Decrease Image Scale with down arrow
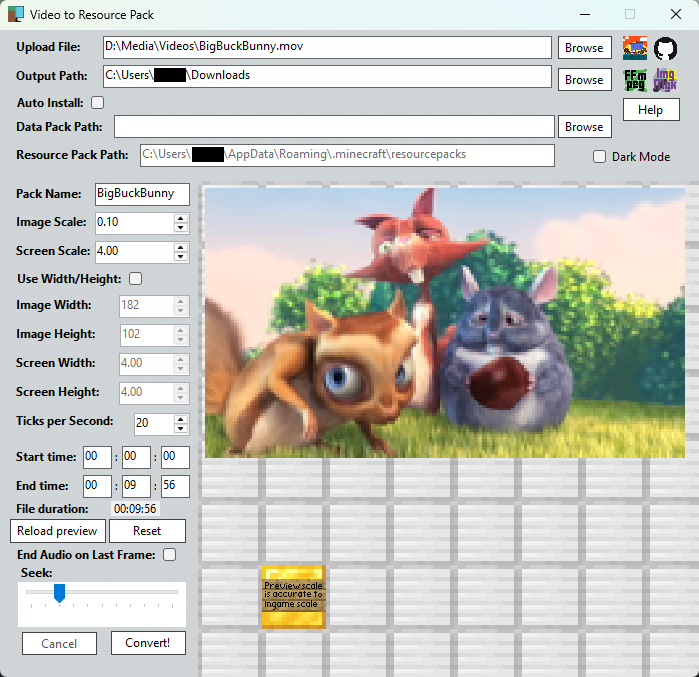 181,228
